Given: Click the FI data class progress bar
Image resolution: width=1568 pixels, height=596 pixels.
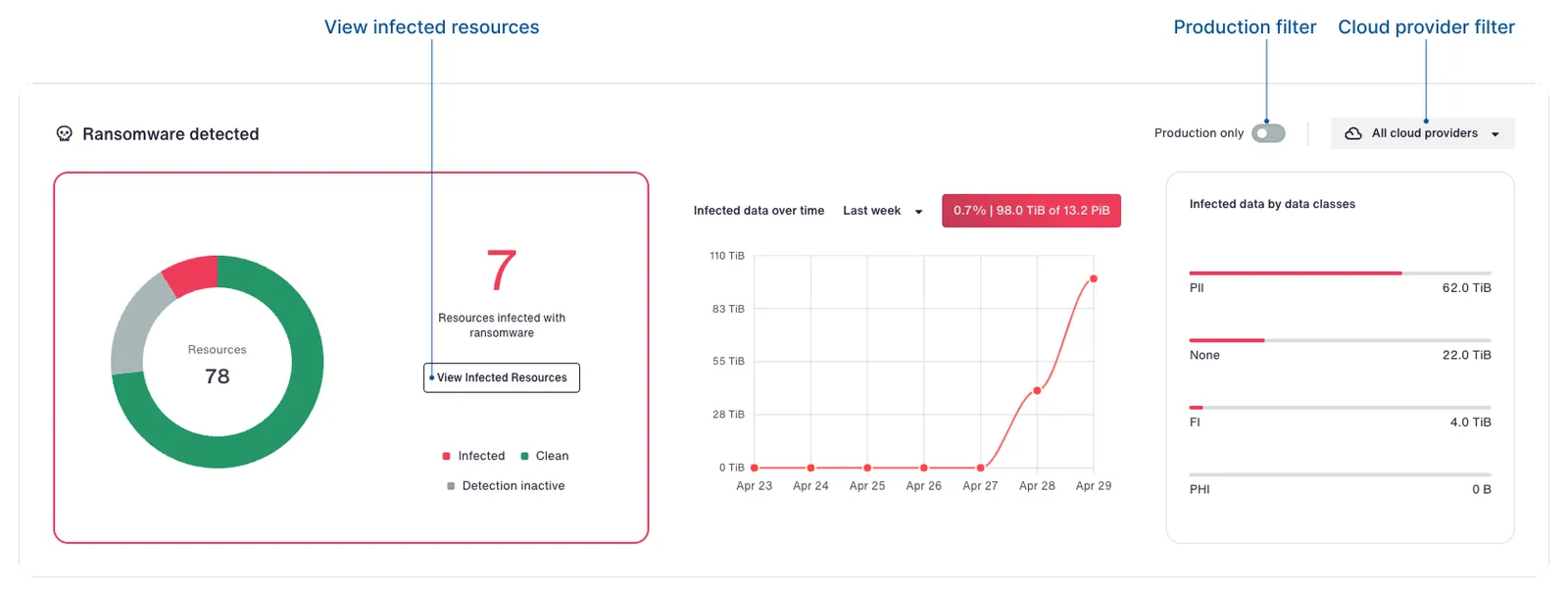Looking at the screenshot, I should [1340, 407].
